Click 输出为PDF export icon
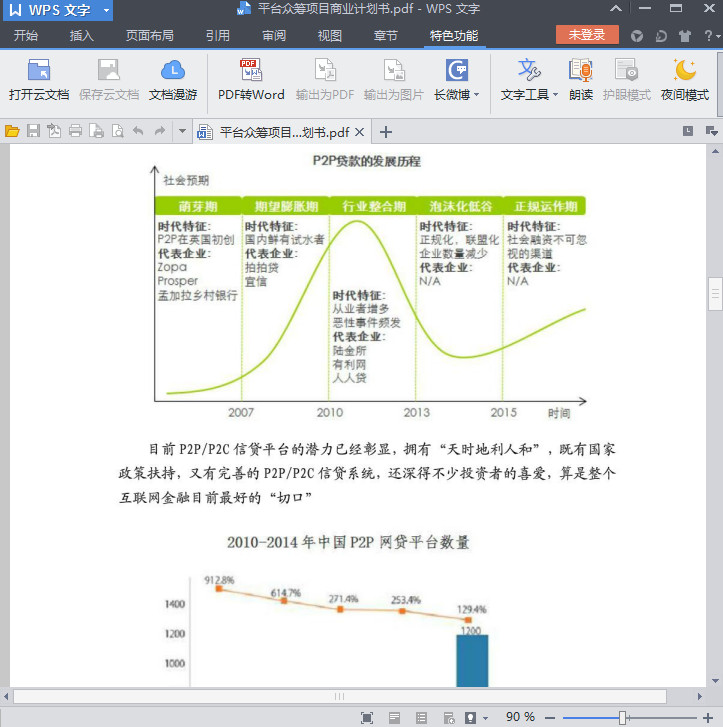 click(325, 70)
